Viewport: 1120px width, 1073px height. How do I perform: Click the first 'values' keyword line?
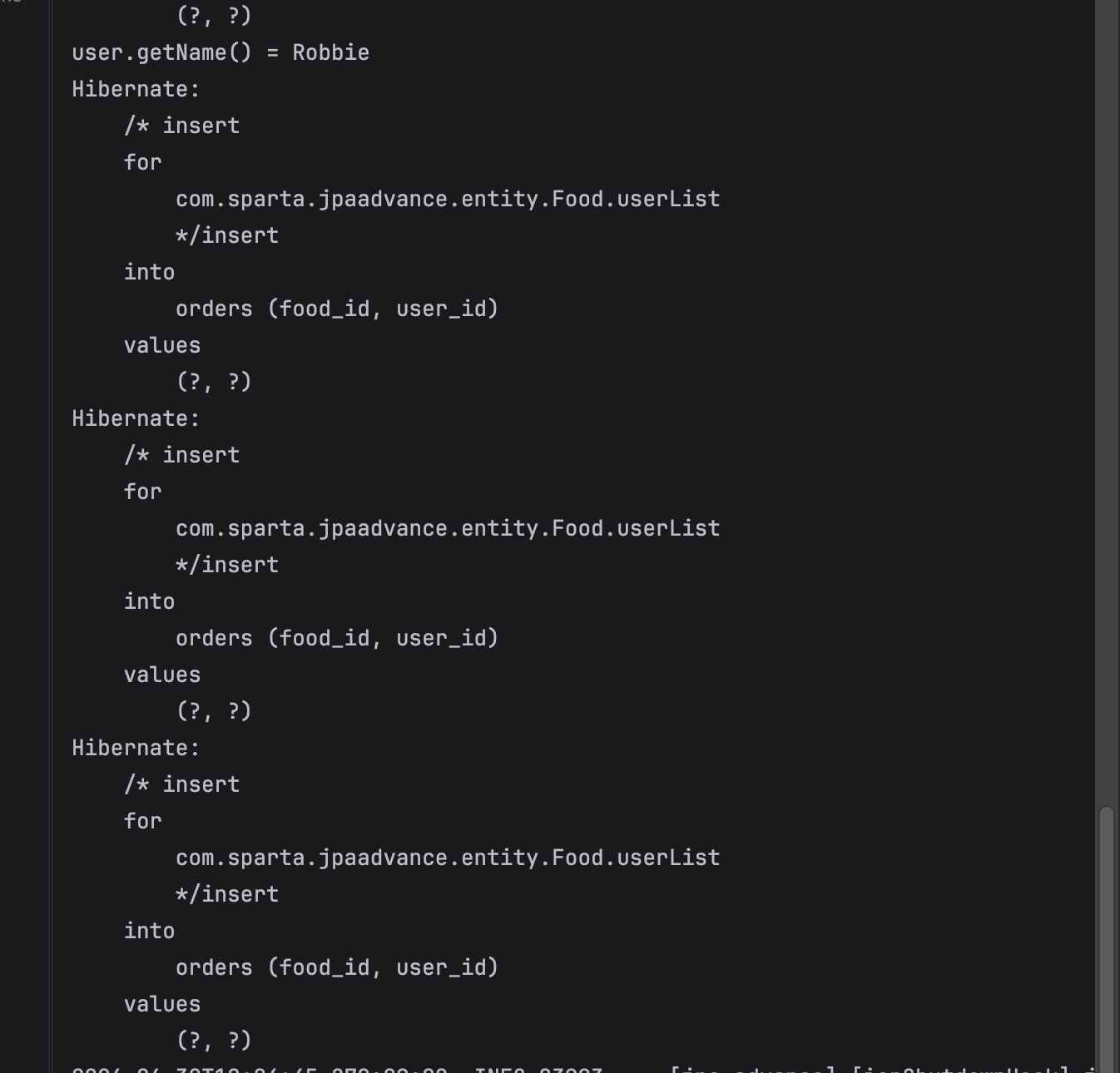tap(162, 345)
